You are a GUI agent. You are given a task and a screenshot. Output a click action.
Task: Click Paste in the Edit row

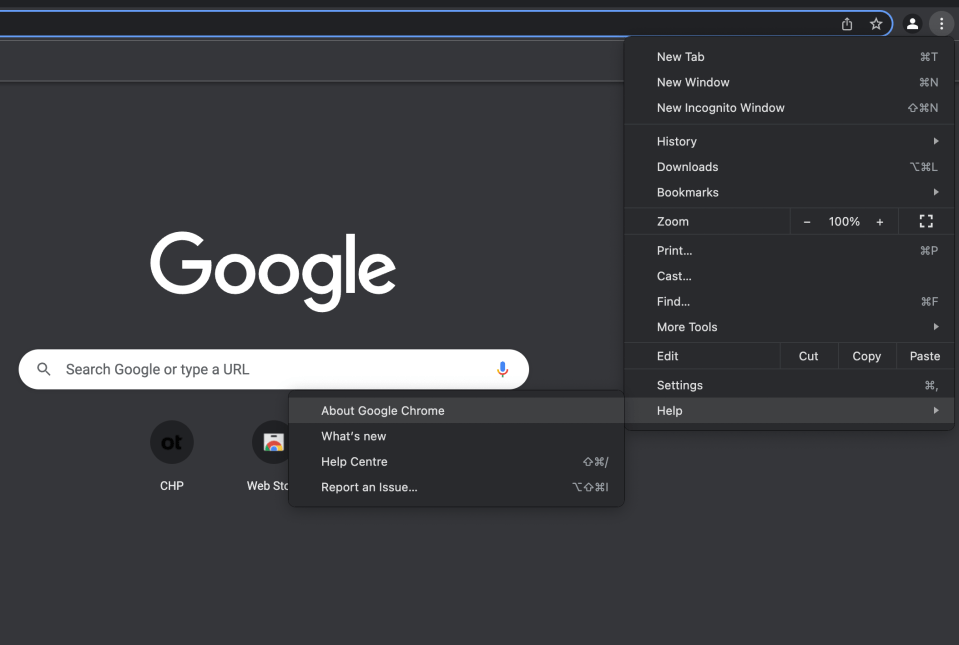(925, 356)
